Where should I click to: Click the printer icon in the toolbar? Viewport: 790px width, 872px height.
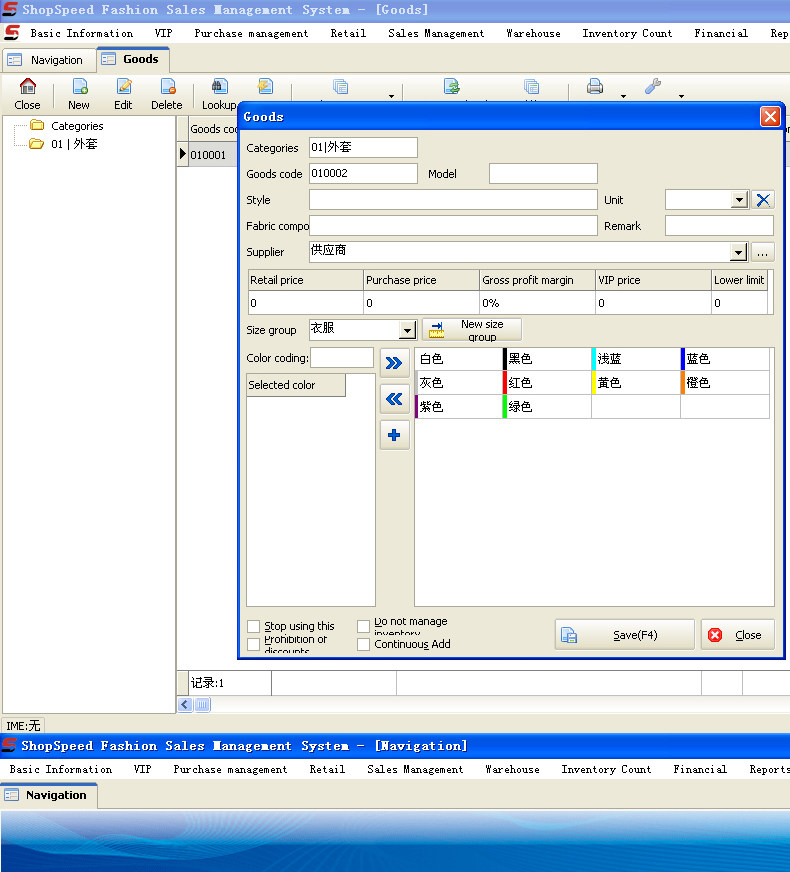click(595, 87)
